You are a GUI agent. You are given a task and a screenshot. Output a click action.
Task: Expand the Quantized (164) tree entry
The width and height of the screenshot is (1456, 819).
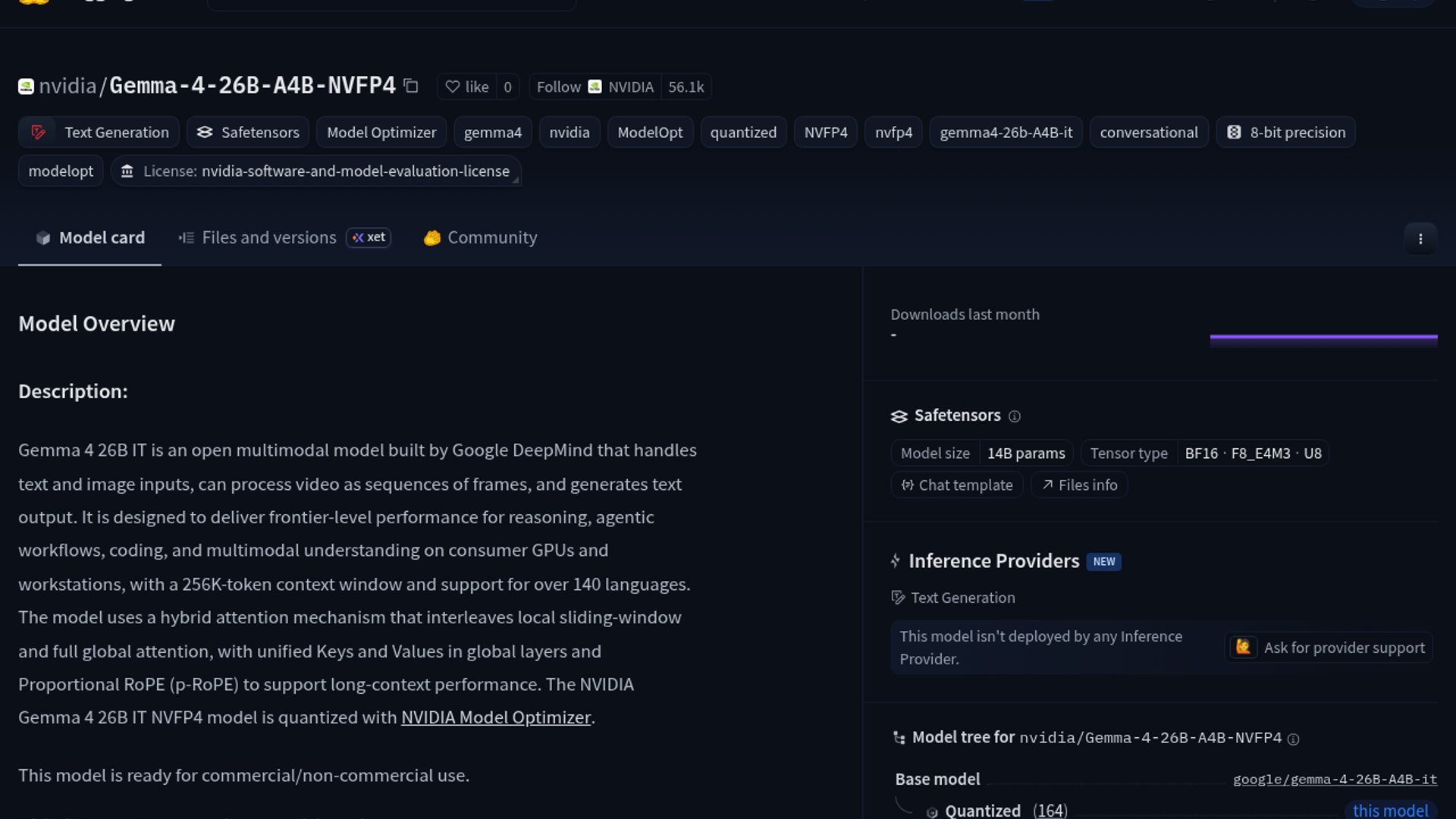click(x=996, y=811)
